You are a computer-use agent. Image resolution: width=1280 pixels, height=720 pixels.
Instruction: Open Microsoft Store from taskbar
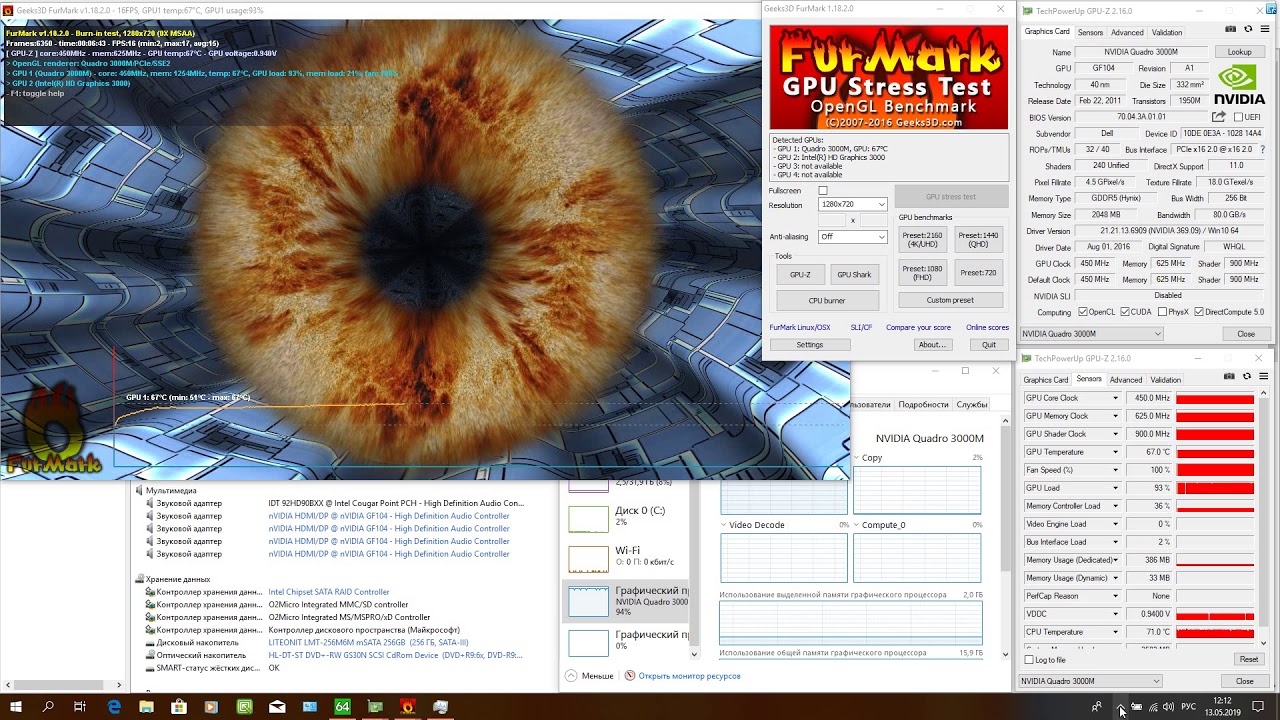[179, 707]
